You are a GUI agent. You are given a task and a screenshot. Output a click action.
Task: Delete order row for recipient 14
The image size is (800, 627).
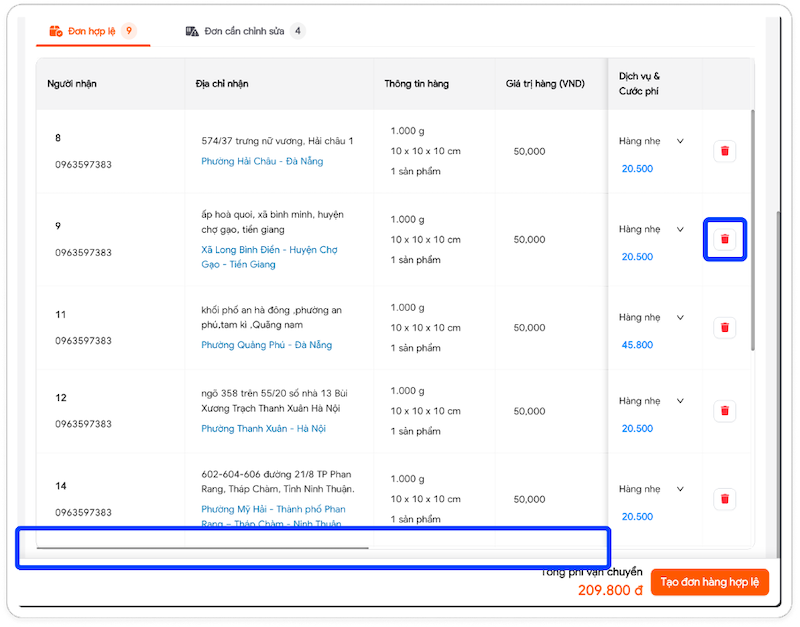pos(725,499)
